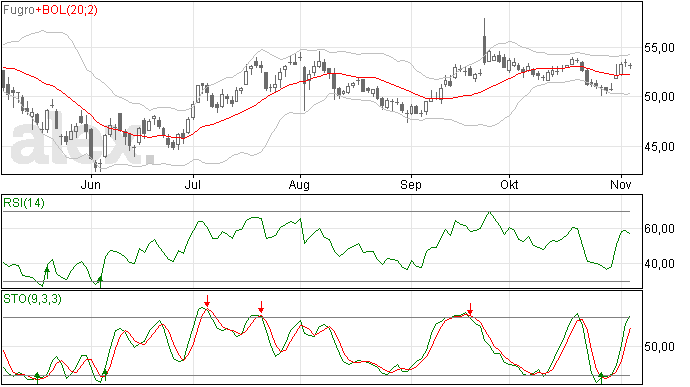The width and height of the screenshot is (690, 387).
Task: Click the 60,00 RSI axis label
Action: pyautogui.click(x=659, y=229)
